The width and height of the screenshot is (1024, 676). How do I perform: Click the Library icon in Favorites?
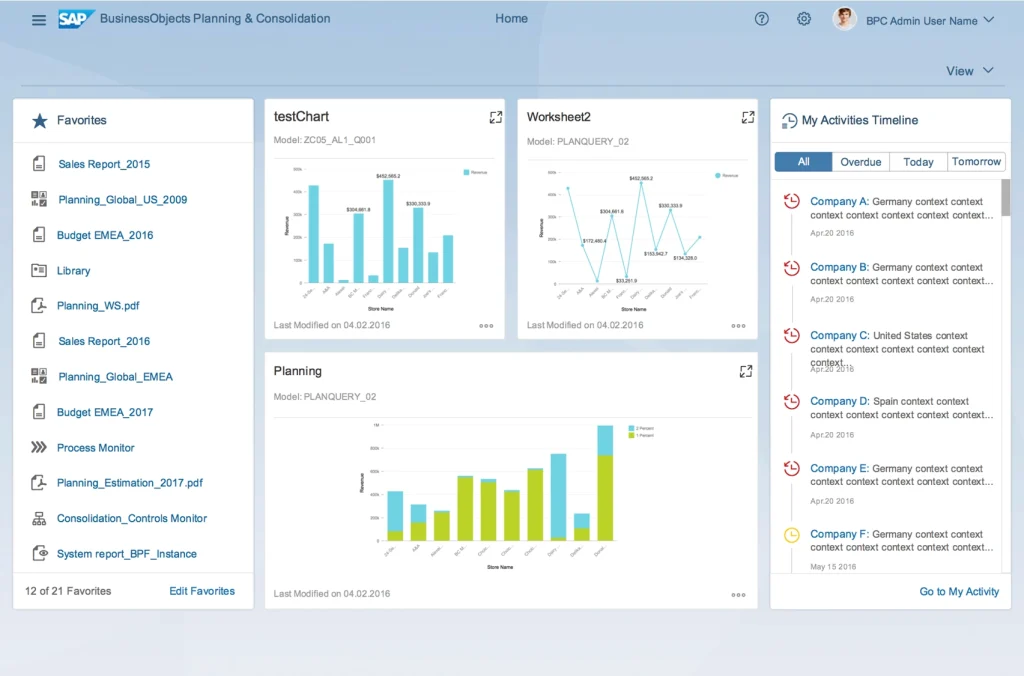[39, 270]
